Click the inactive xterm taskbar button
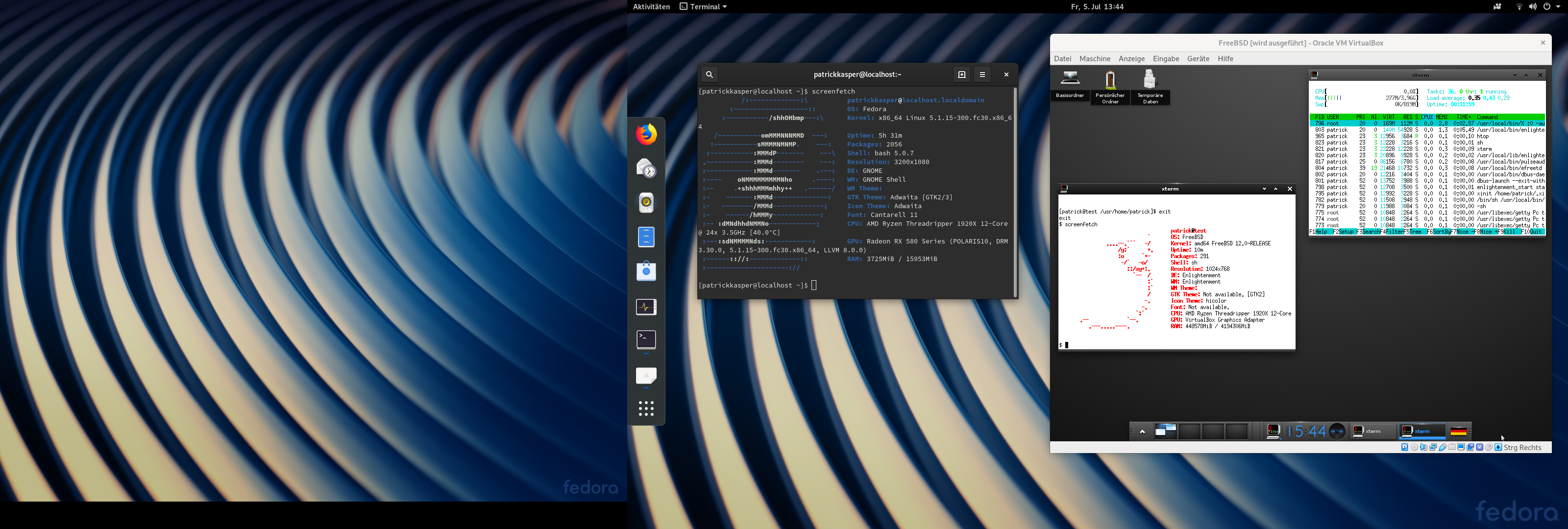Viewport: 1568px width, 529px height. coord(1373,431)
